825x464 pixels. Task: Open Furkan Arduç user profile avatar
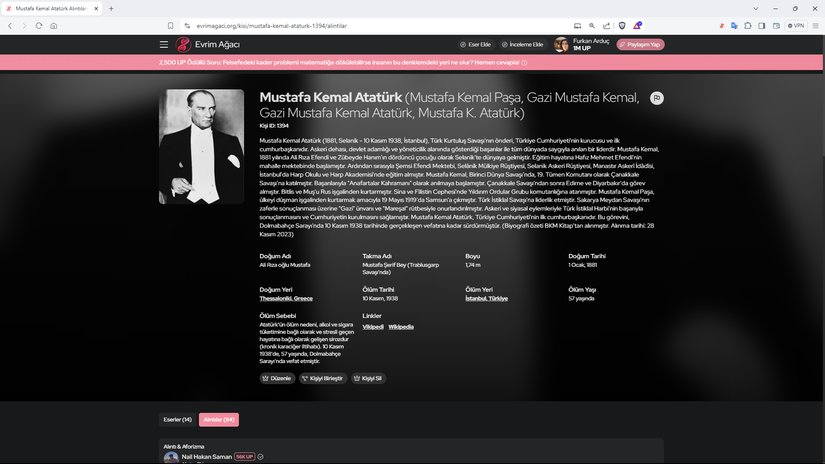(562, 44)
